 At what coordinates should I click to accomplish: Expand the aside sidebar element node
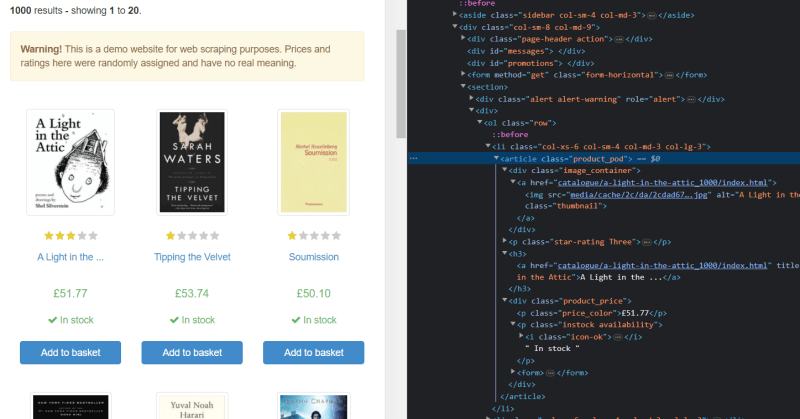pyautogui.click(x=455, y=14)
